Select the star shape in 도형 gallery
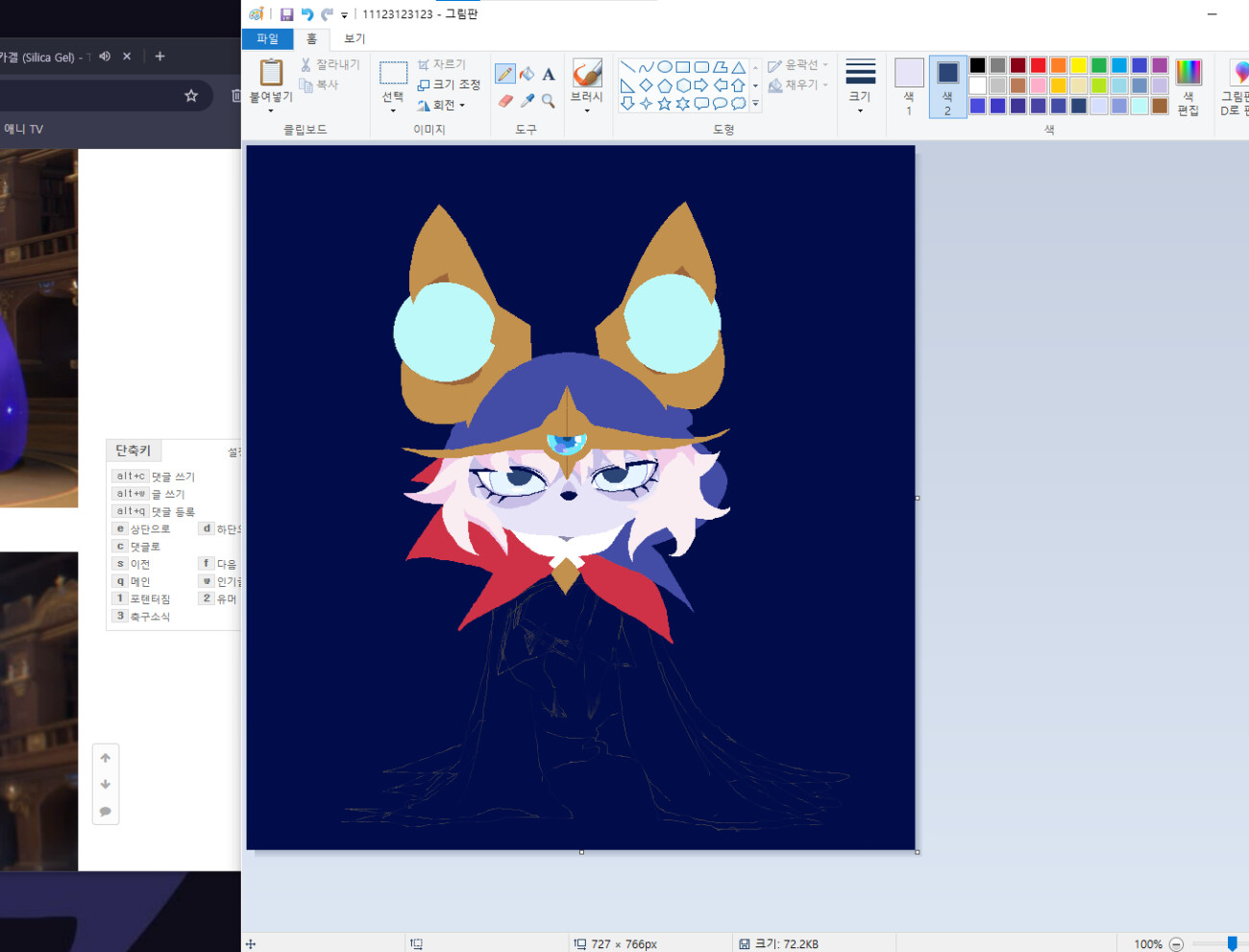The image size is (1249, 952). pos(664,102)
